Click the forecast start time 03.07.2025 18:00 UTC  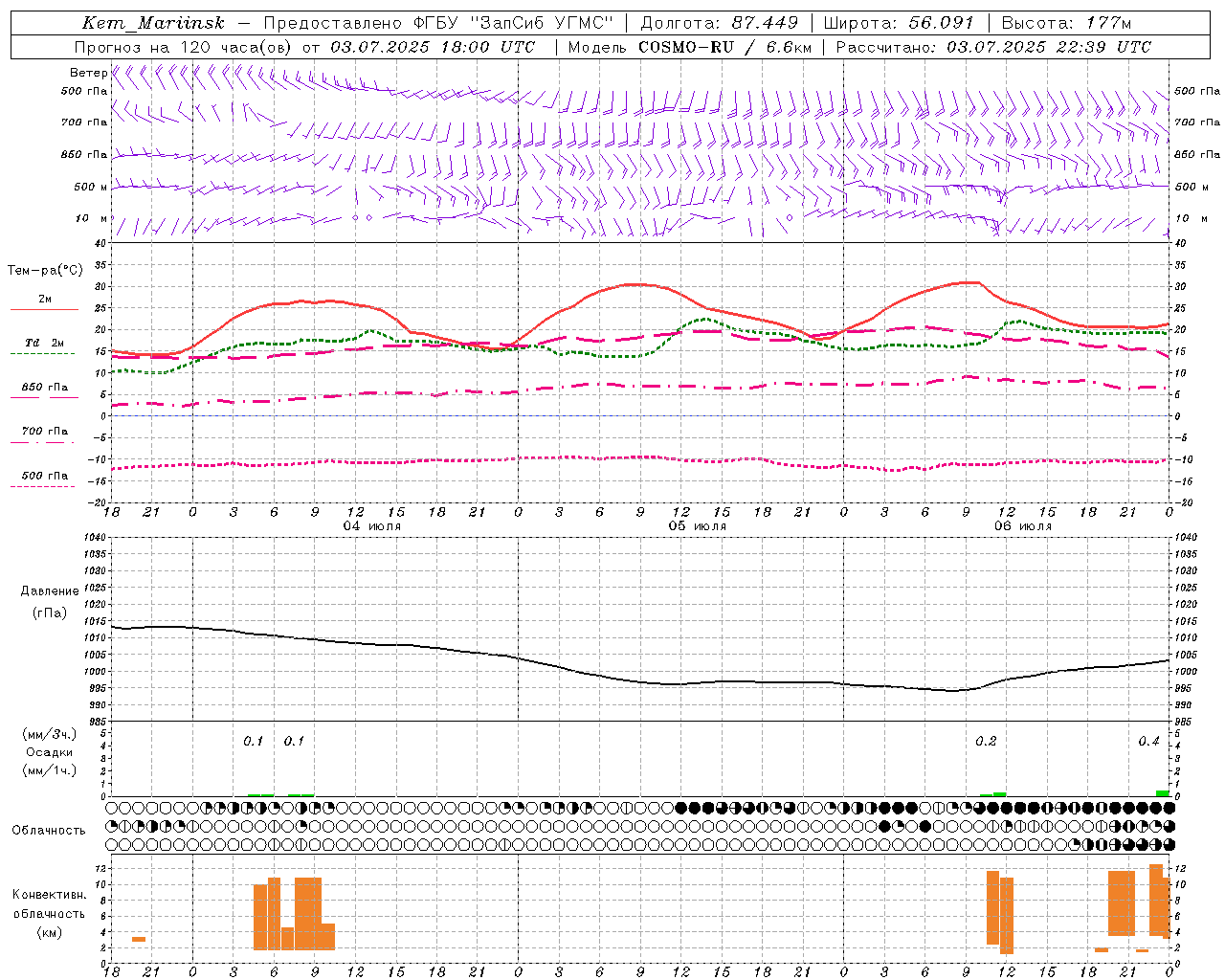[x=433, y=47]
